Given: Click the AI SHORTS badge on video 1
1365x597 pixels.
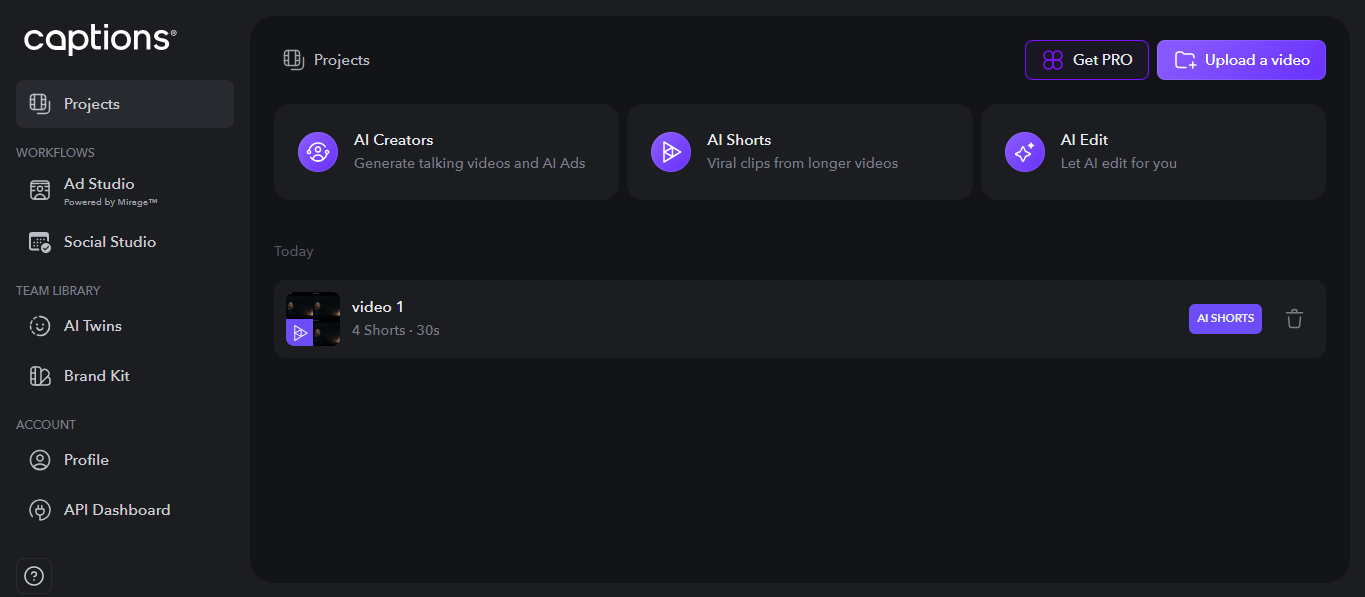Looking at the screenshot, I should 1225,319.
